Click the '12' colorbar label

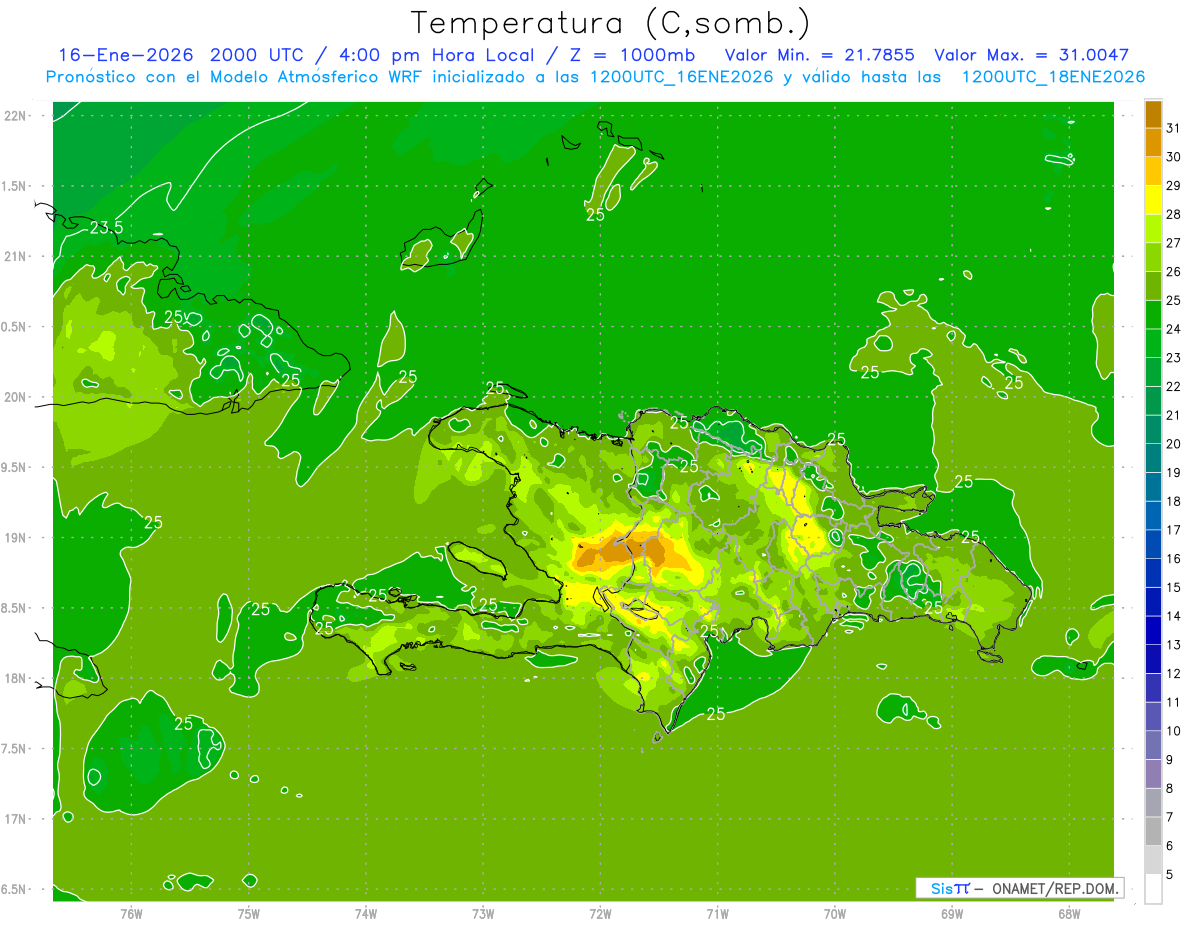point(1174,673)
